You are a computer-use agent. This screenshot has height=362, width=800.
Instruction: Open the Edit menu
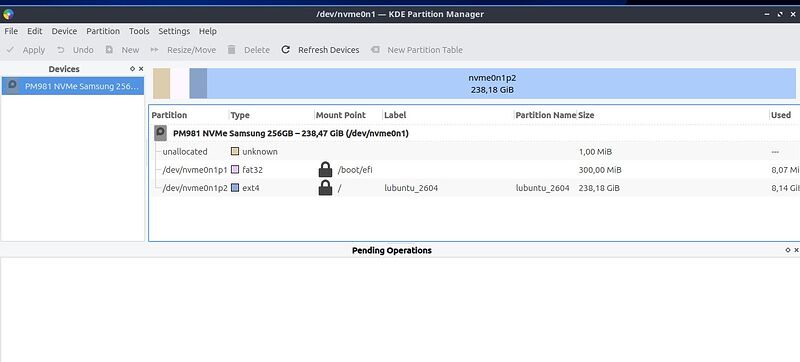tap(35, 31)
